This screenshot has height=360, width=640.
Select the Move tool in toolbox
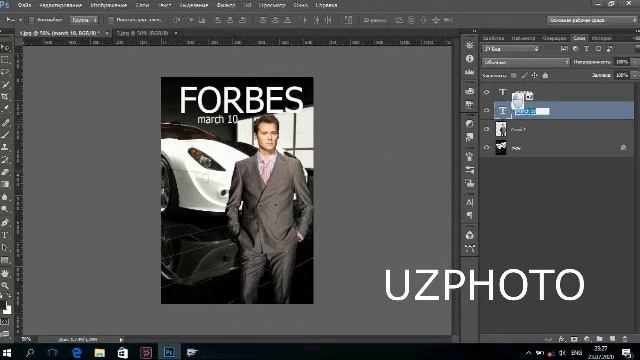pos(5,47)
